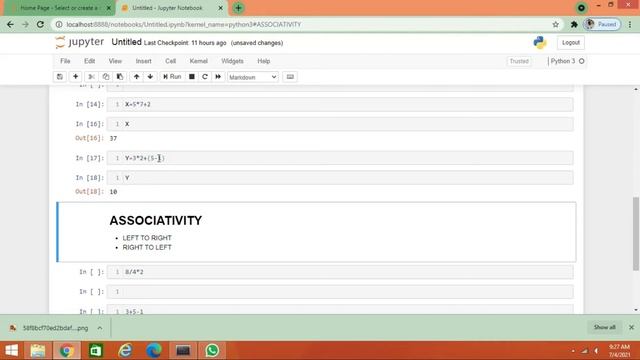Viewport: 640px width, 360px height.
Task: Click the Trusted notebook indicator
Action: [x=519, y=61]
